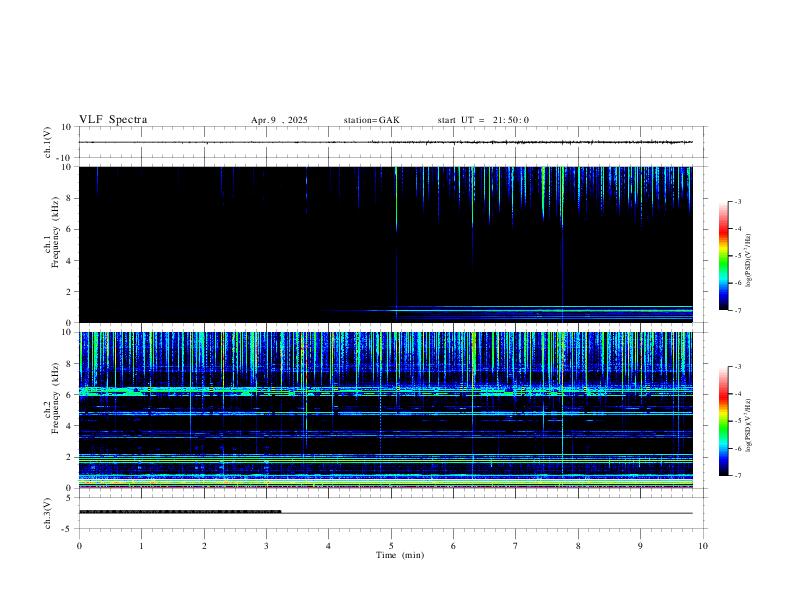This screenshot has width=792, height=612.
Task: Click inside the ch.2 spectrogram panel
Action: [385, 410]
